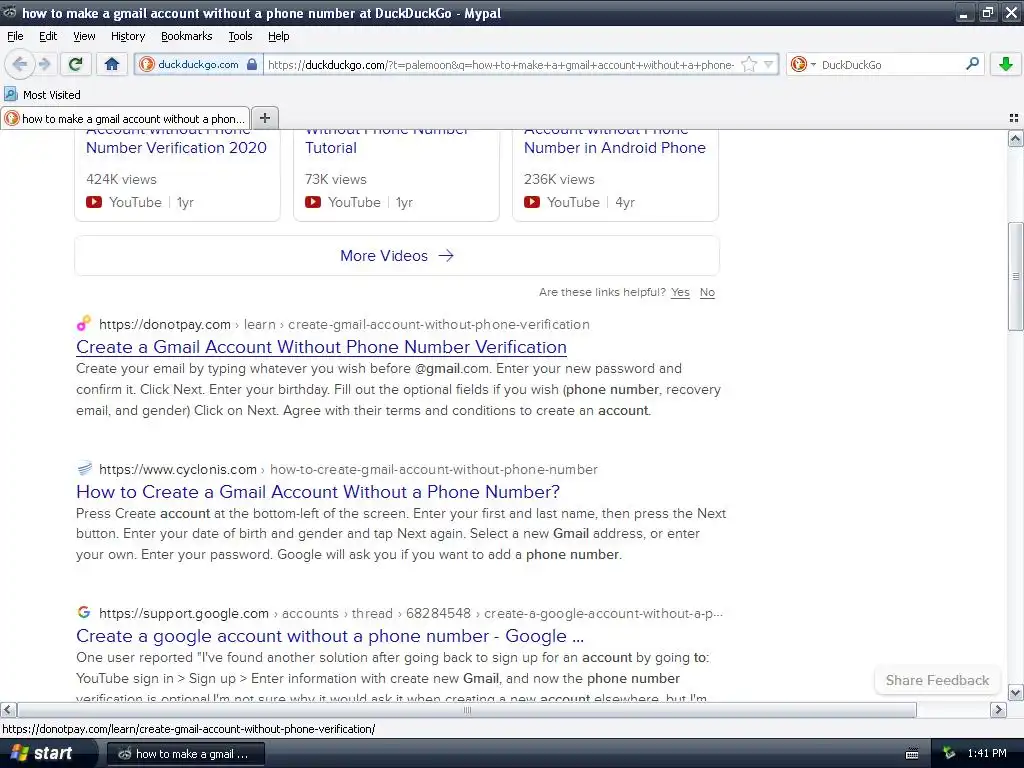Screen dimensions: 1024x768
Task: Open the Edit menu
Action: [48, 36]
